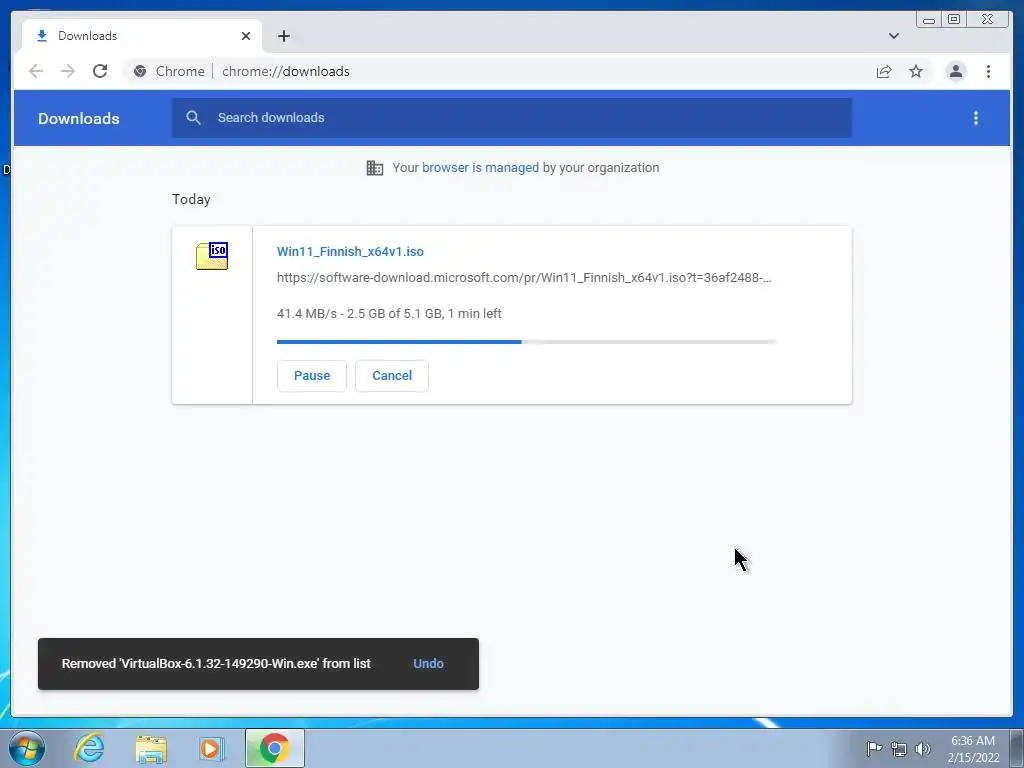This screenshot has height=768, width=1024.
Task: Close the Downloads tab
Action: coord(246,36)
